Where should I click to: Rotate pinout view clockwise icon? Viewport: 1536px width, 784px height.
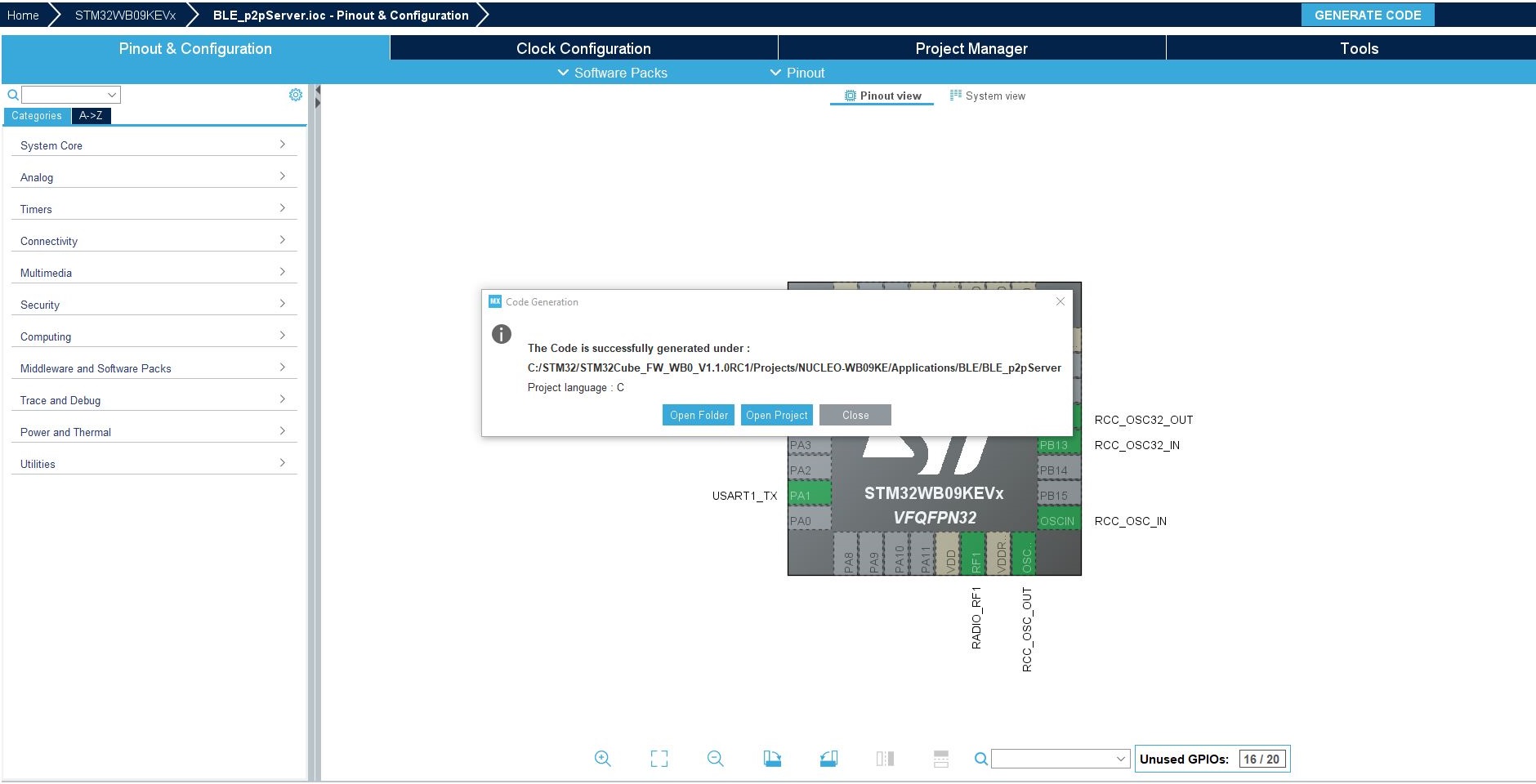click(x=772, y=759)
